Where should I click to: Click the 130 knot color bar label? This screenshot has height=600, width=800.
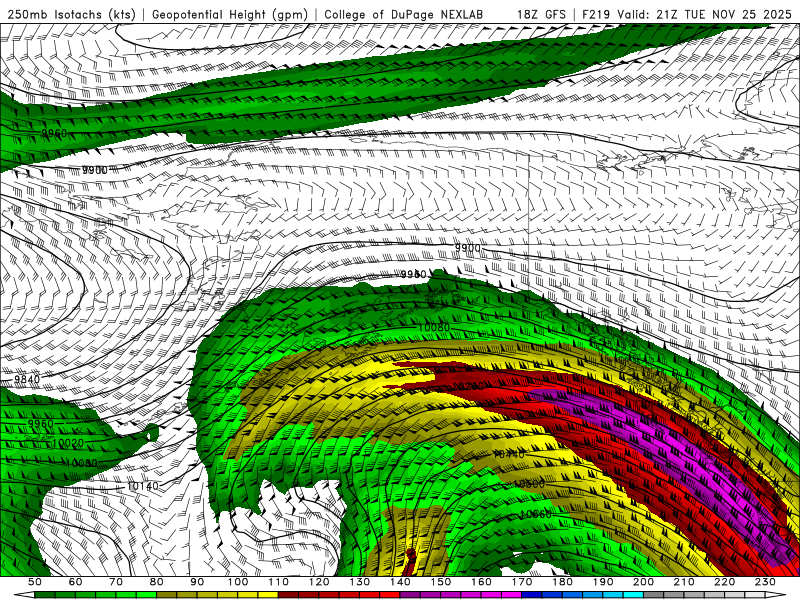(x=360, y=582)
